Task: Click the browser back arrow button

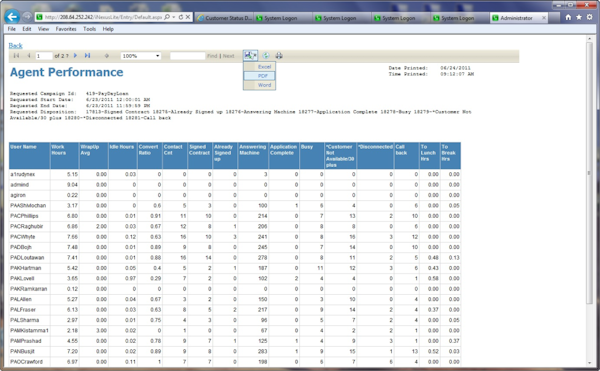Action: [x=12, y=17]
